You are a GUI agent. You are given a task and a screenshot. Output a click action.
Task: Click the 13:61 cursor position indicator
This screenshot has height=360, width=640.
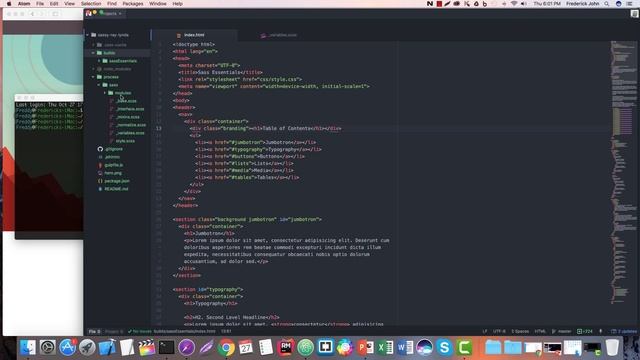(x=226, y=331)
